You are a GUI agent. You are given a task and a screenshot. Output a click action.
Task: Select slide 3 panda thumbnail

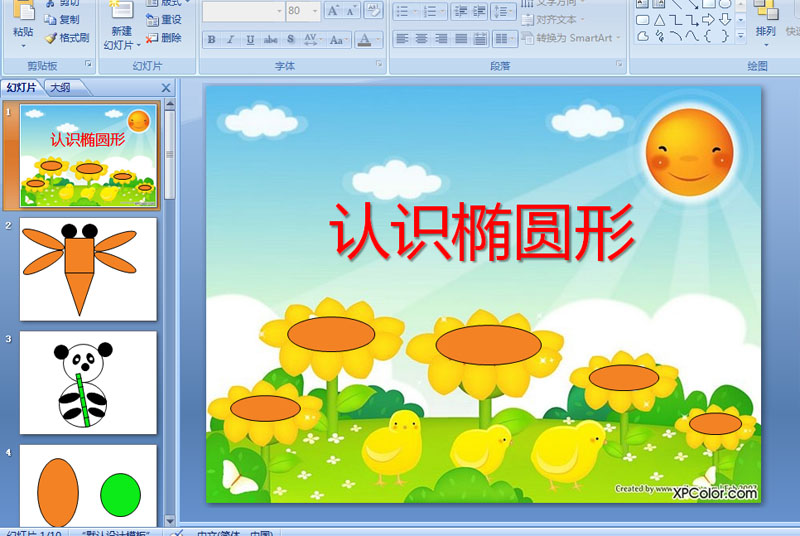(88, 382)
